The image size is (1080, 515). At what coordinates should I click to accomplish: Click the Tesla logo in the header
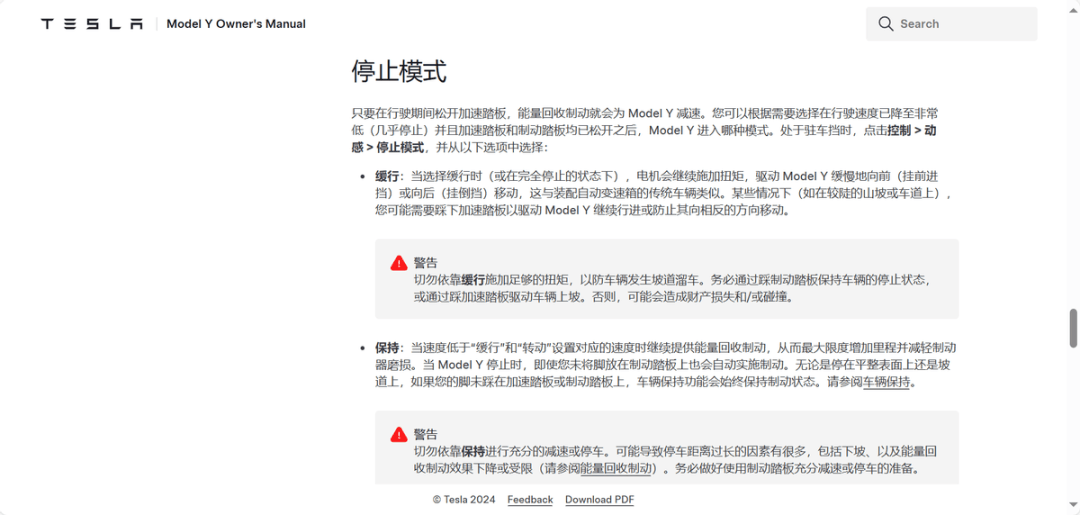pyautogui.click(x=92, y=24)
